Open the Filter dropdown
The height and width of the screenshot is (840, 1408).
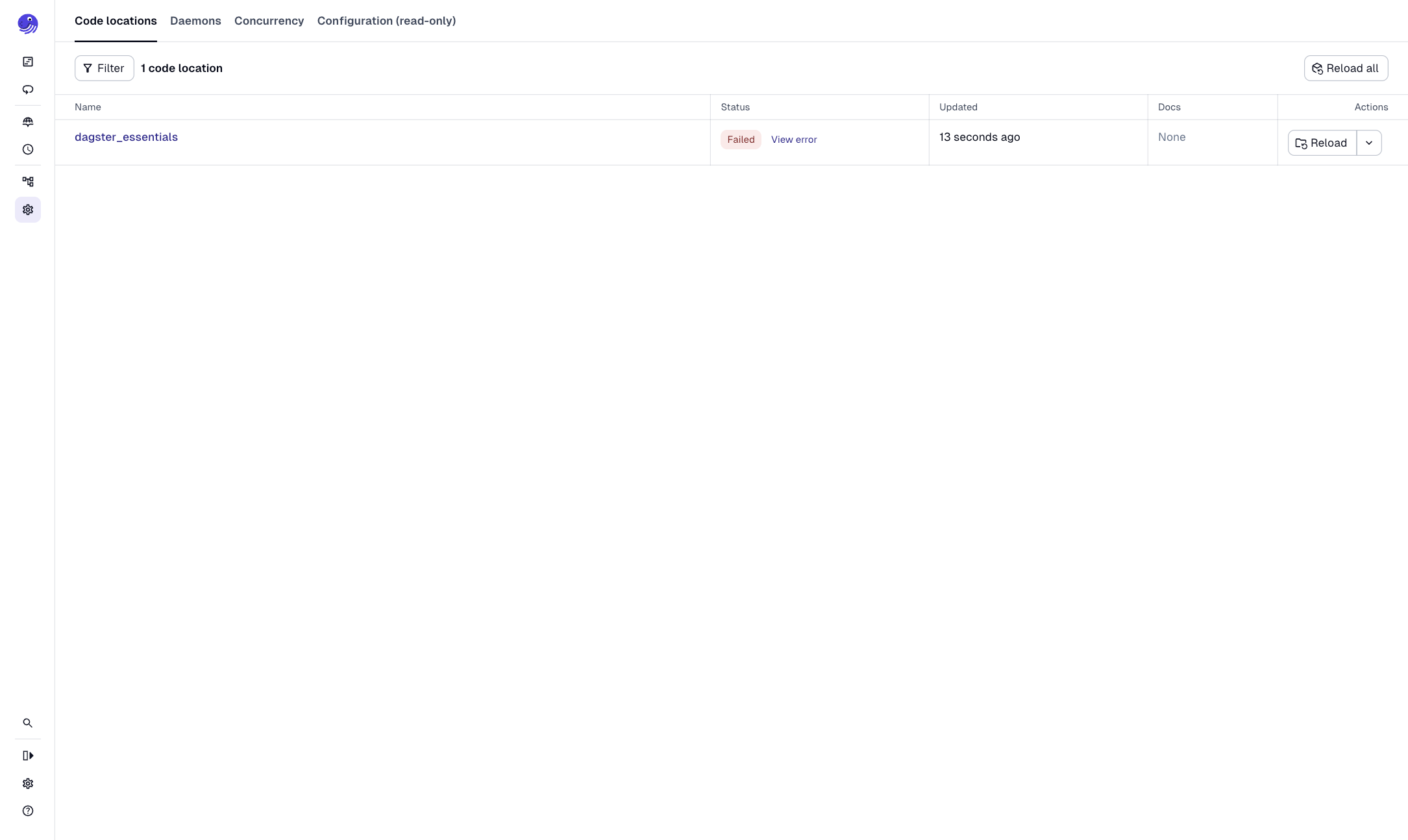pos(104,68)
